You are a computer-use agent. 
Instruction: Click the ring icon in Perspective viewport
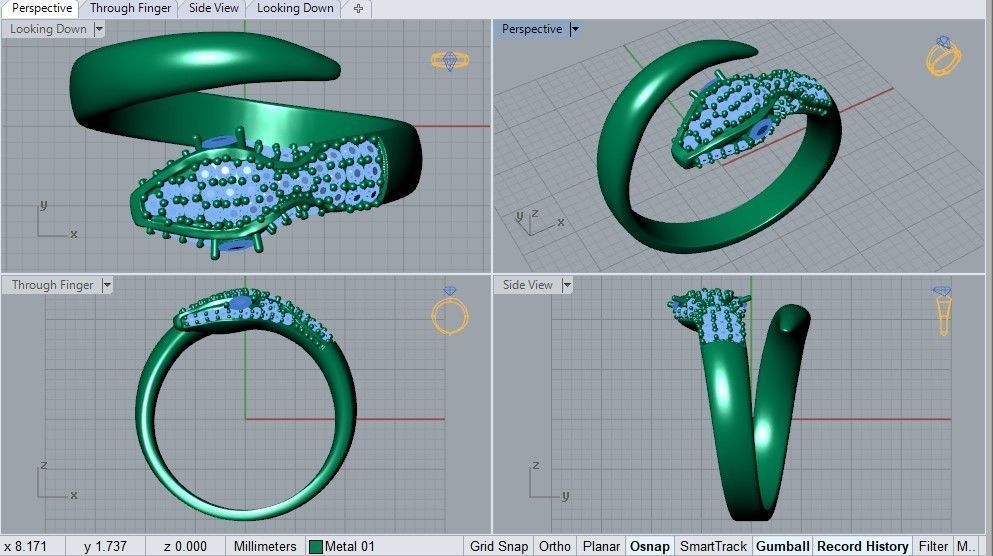point(943,56)
